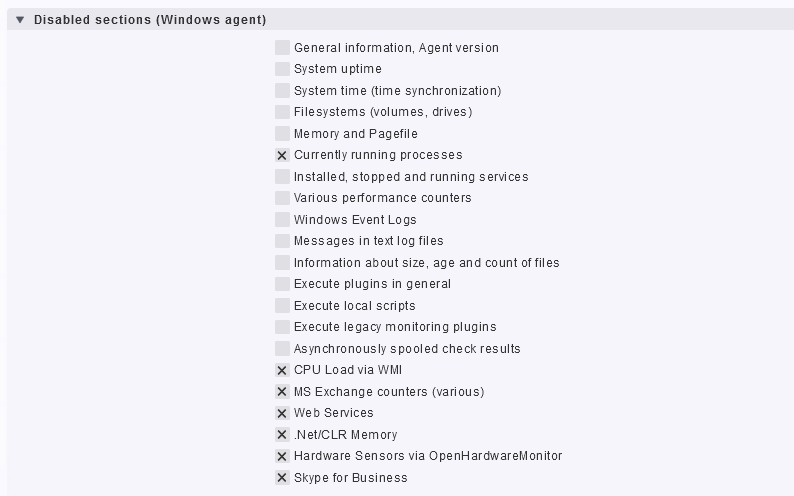Tick Execute legacy monitoring plugins checkbox

(282, 327)
